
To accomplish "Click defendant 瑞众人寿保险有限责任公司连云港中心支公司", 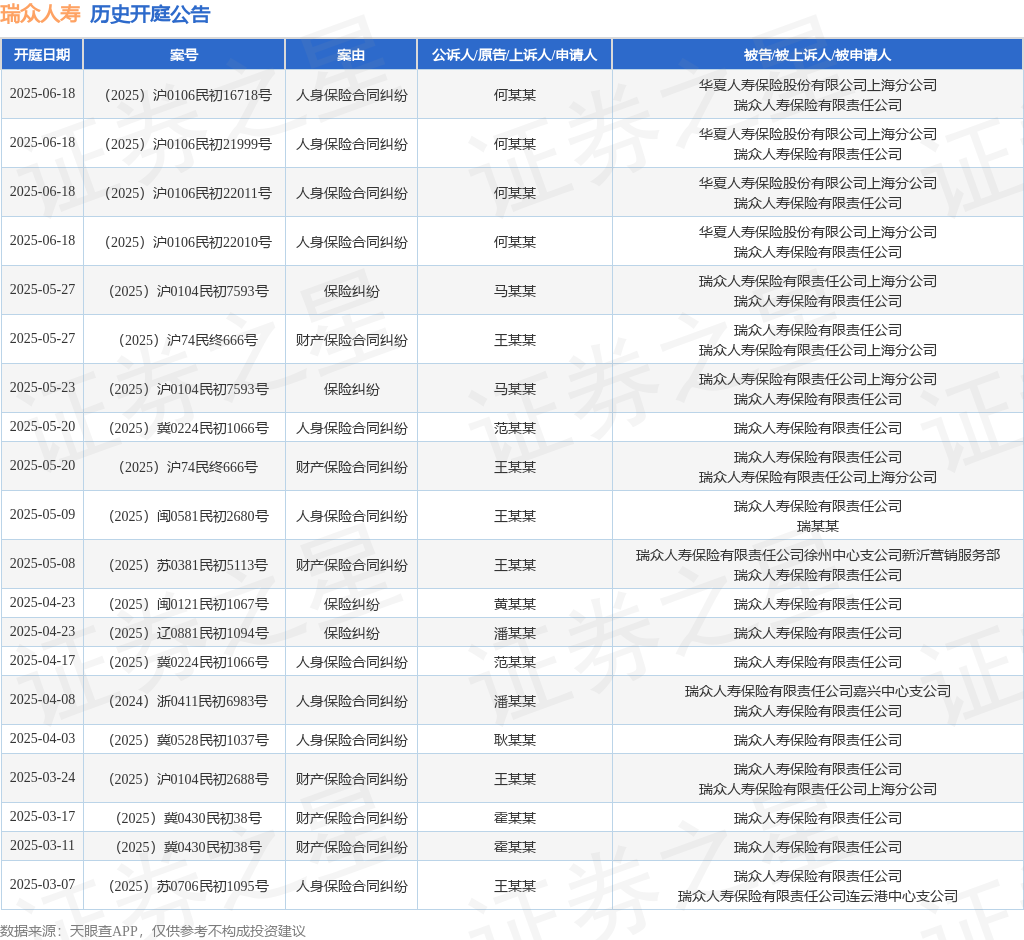I will click(818, 896).
